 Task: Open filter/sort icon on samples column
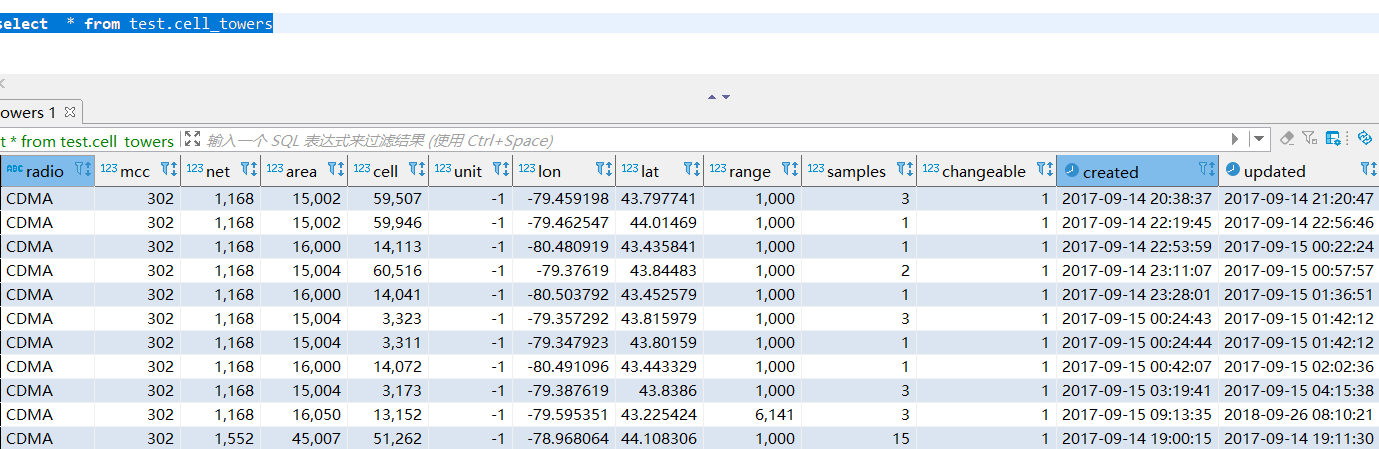(x=904, y=170)
